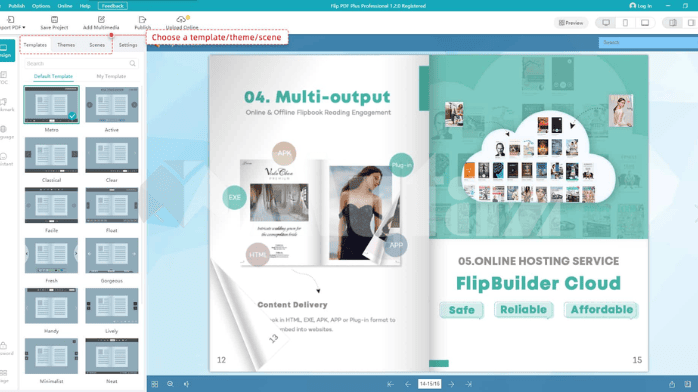The height and width of the screenshot is (392, 698).
Task: Click the share icon in flipbook bar
Action: (672, 384)
